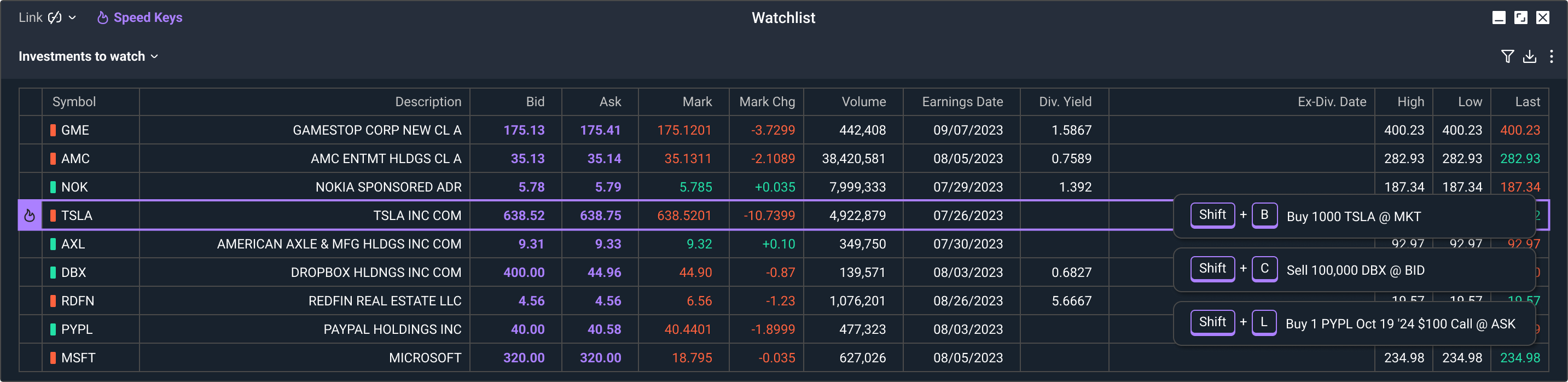
Task: Click AMC bid price 35.13
Action: click(x=528, y=159)
